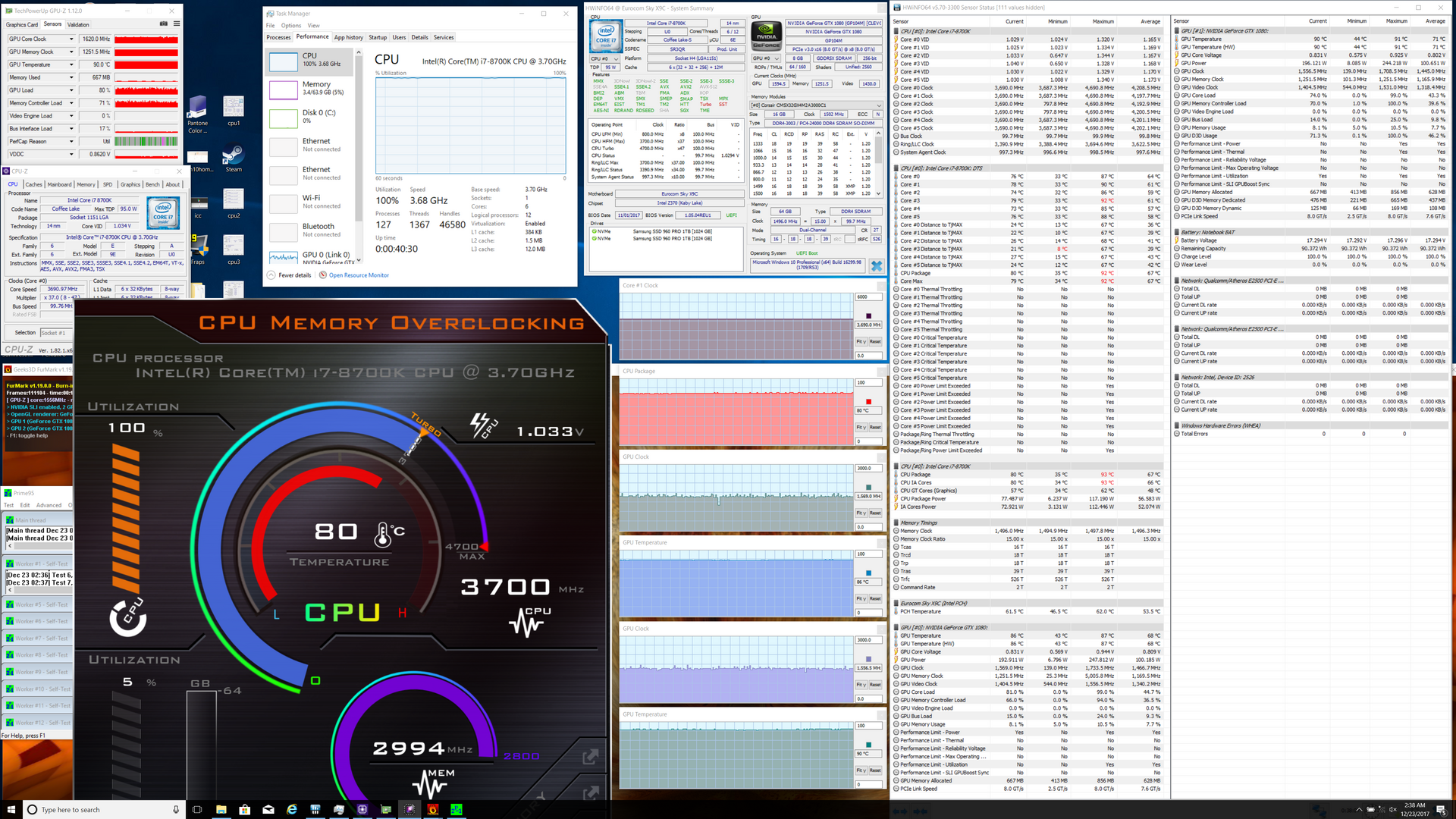Switch to Task Manager Processes tab
The height and width of the screenshot is (819, 1456).
tap(278, 37)
